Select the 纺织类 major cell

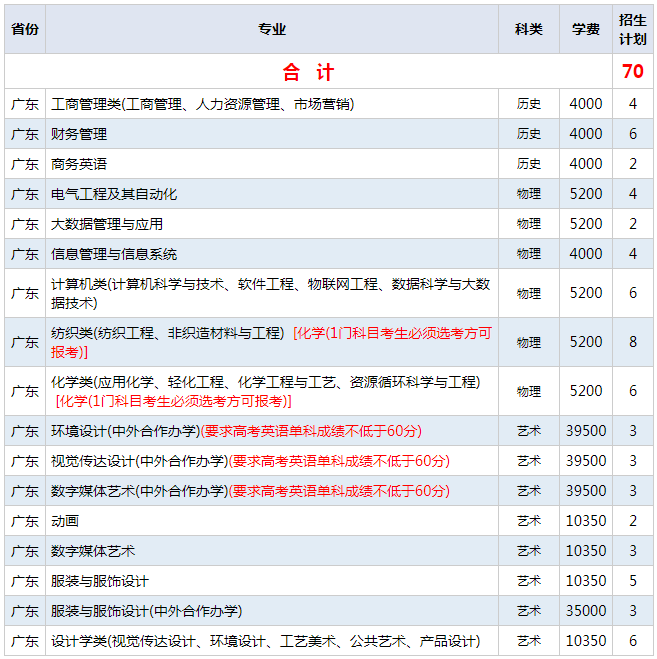272,343
